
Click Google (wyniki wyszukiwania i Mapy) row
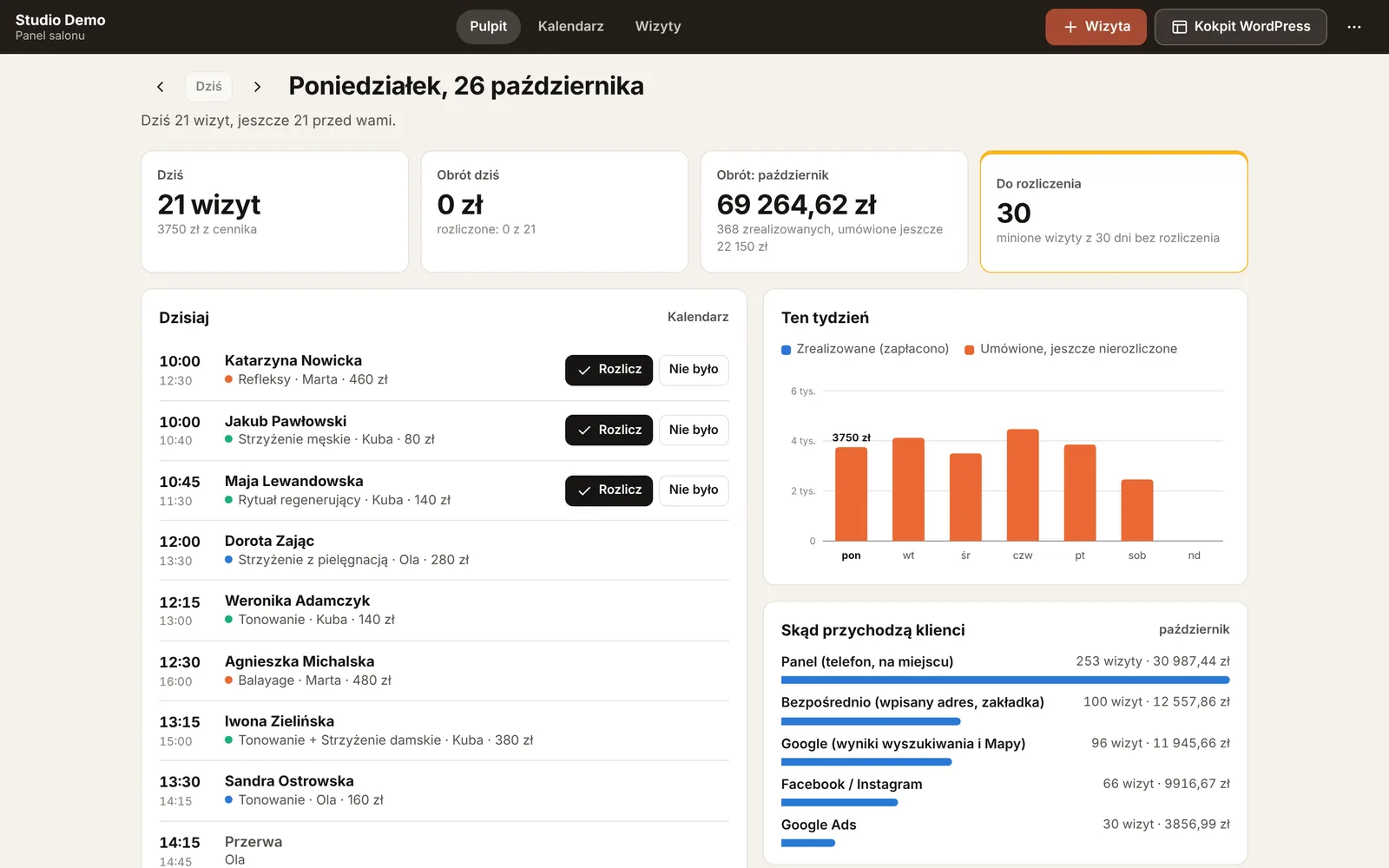[x=1005, y=751]
